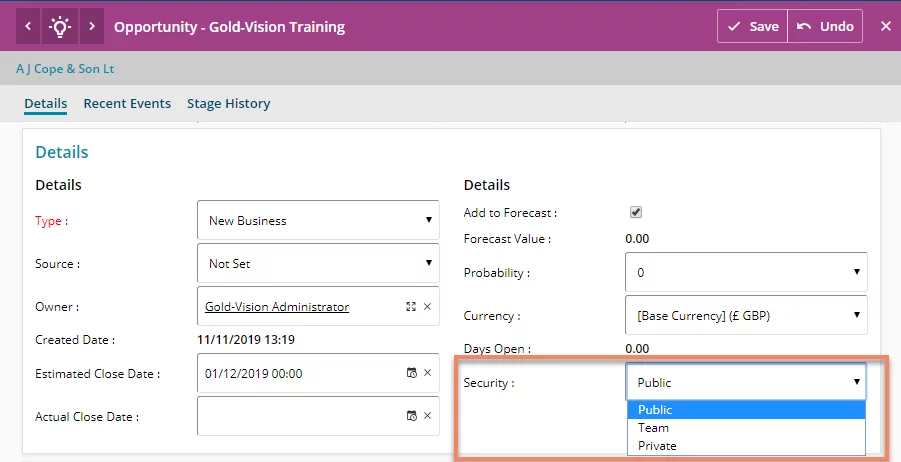Click the Days Open value 0.00
Viewport: 901px width, 462px height.
tap(637, 349)
